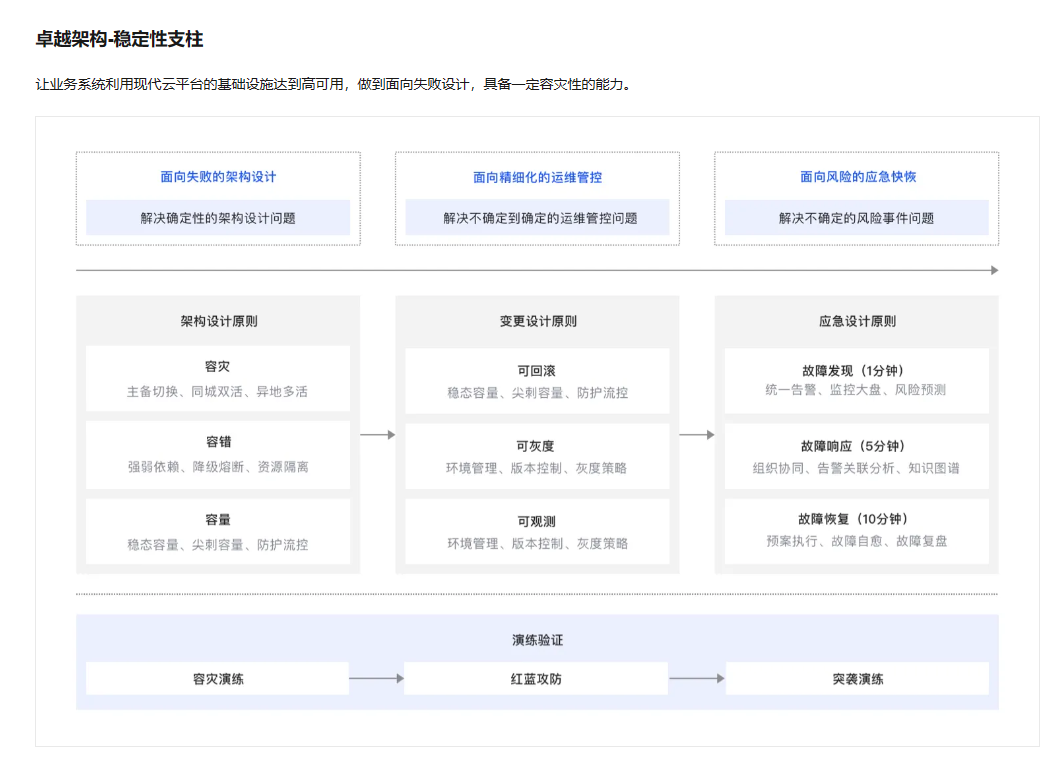Click the heading 卓越架构-稳定性支柱

click(x=119, y=39)
